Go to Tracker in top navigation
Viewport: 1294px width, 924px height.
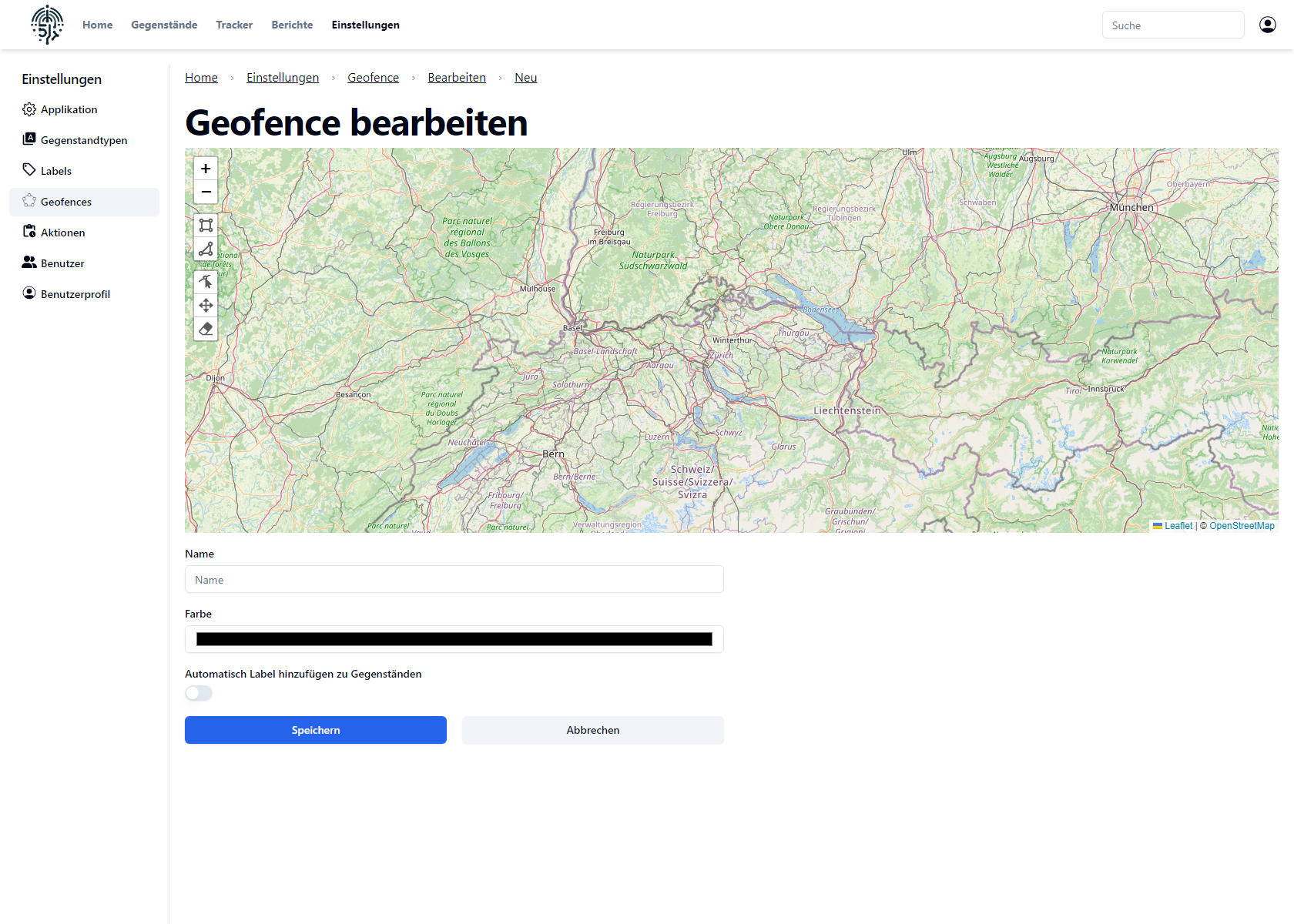(234, 25)
